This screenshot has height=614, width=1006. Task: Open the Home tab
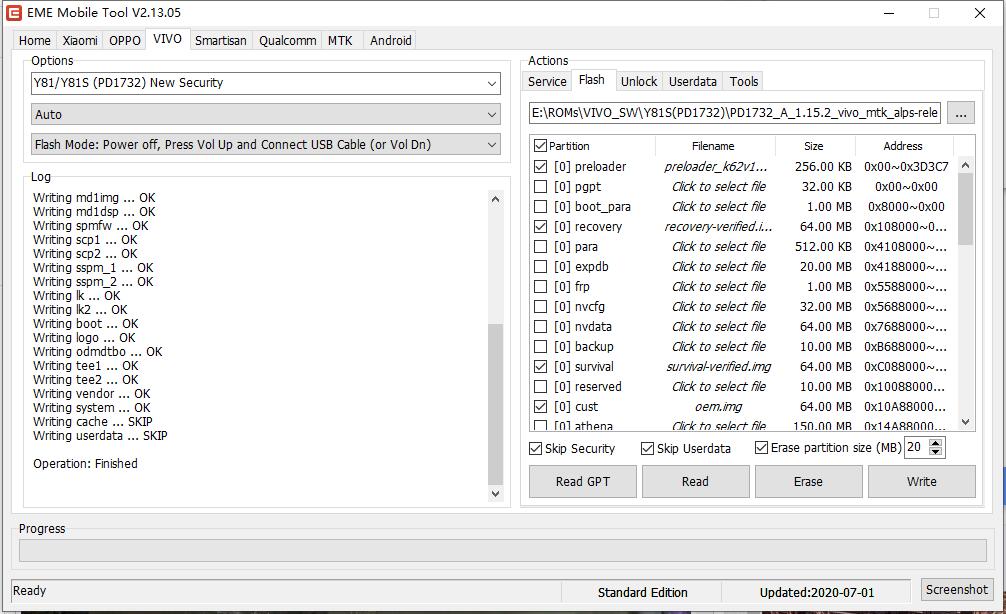coord(35,40)
